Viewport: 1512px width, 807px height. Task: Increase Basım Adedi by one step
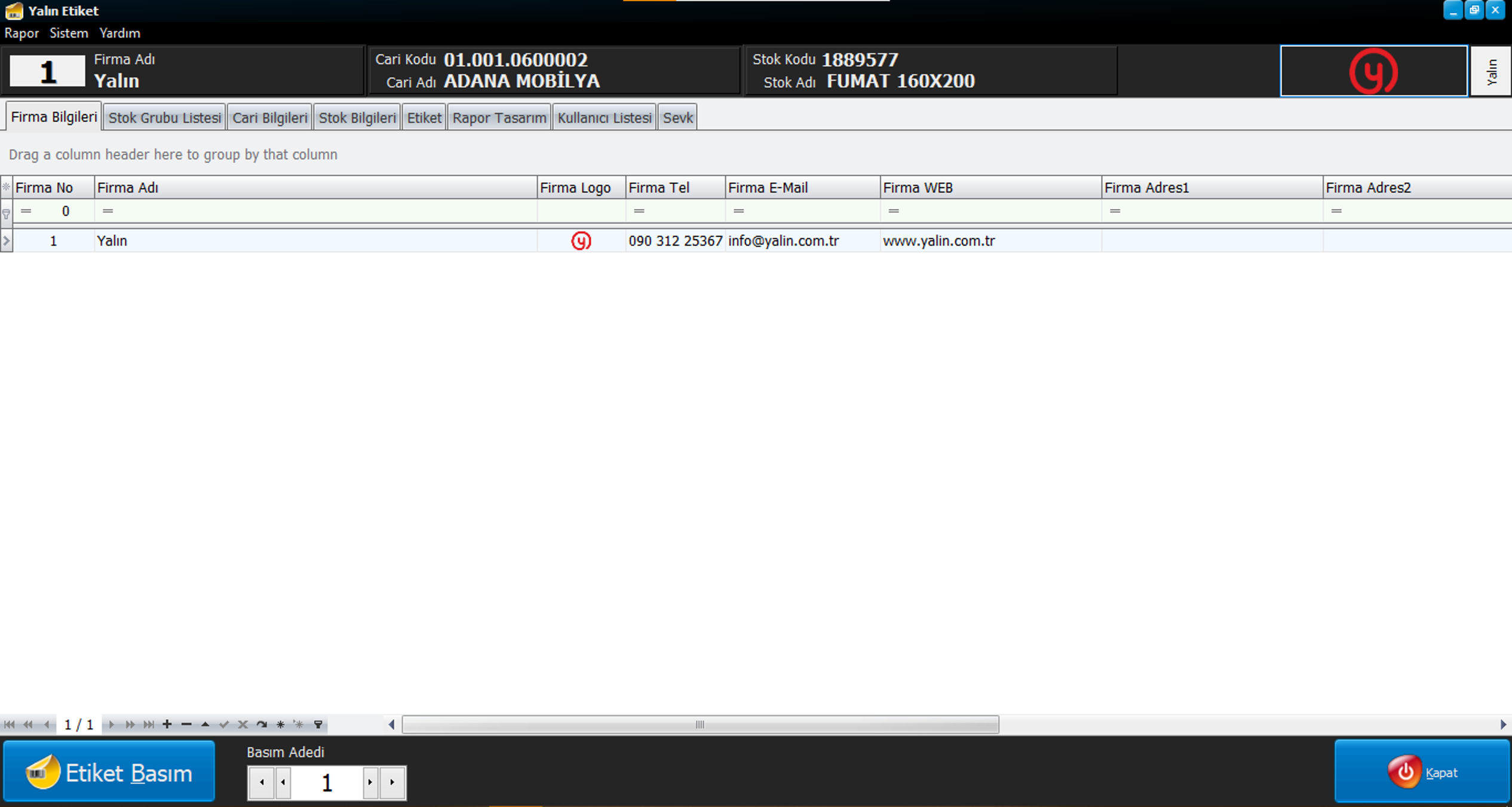[x=370, y=783]
